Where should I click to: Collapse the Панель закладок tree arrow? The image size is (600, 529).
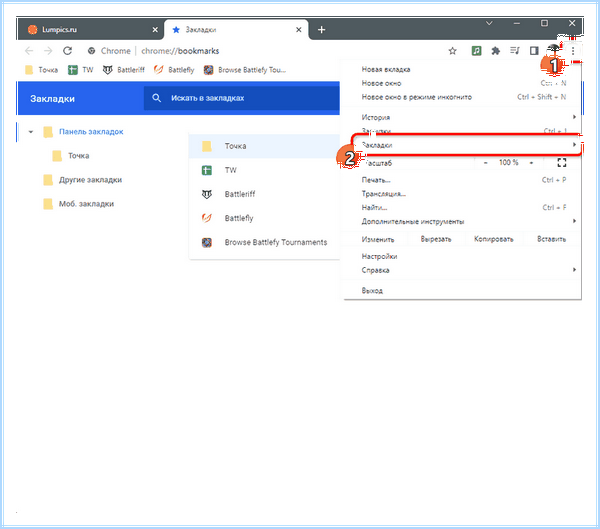(31, 132)
